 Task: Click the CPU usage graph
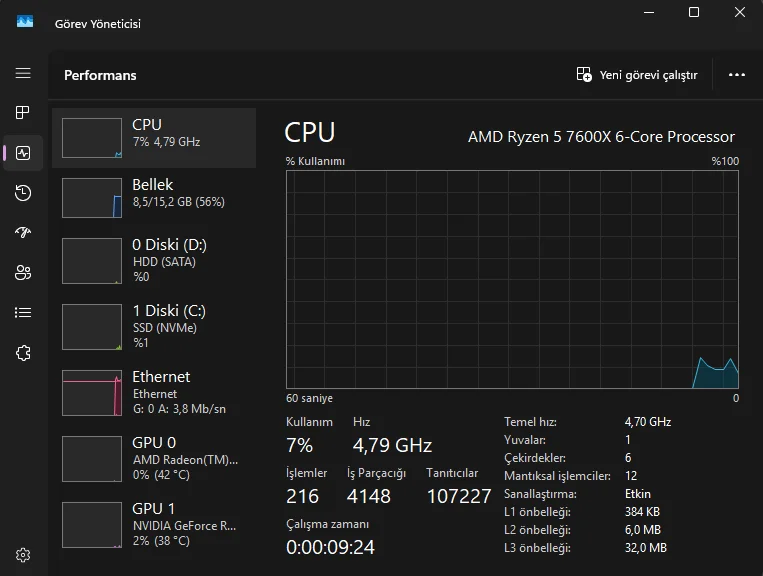[512, 279]
